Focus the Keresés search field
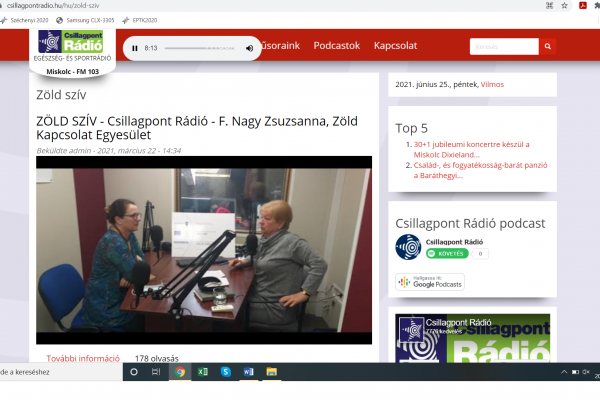Image resolution: width=600 pixels, height=400 pixels. (504, 46)
